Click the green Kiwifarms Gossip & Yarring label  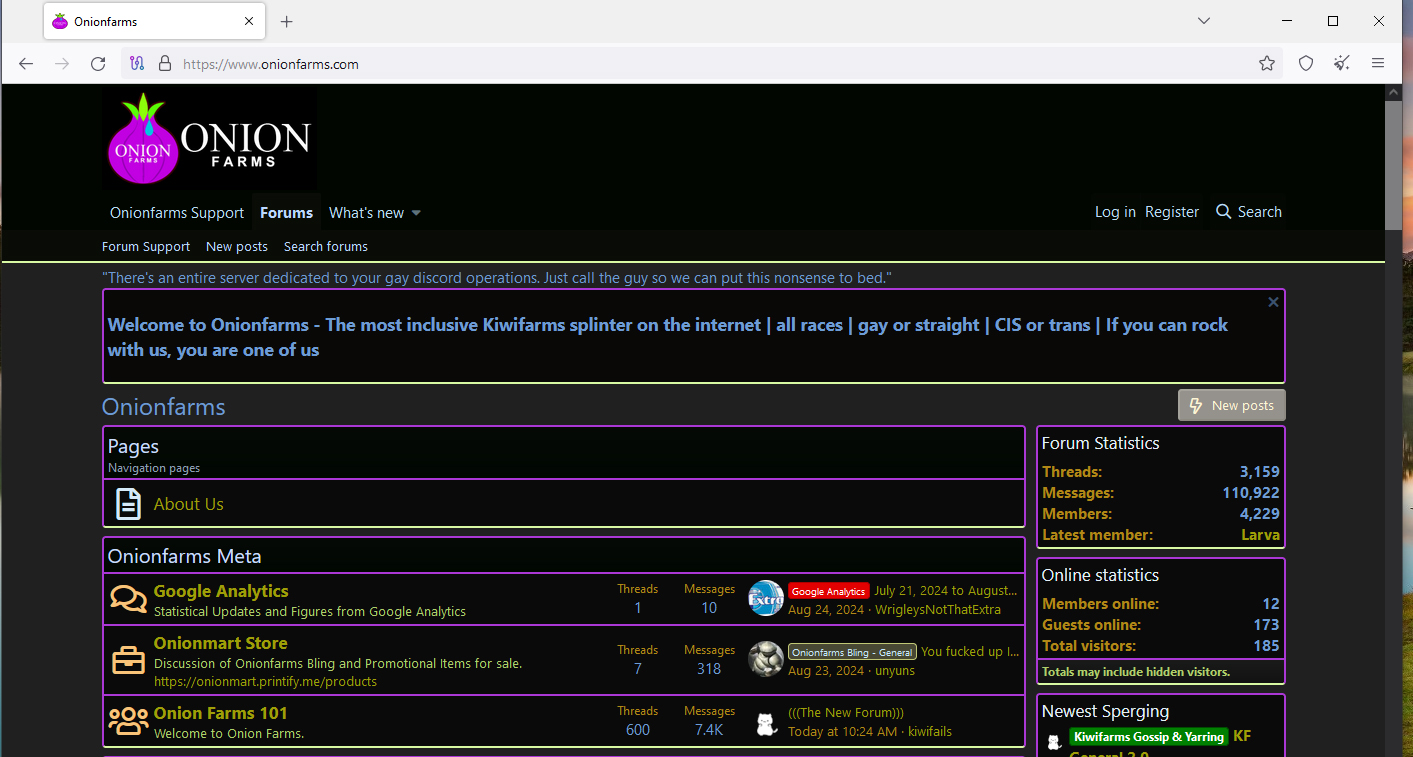1149,737
